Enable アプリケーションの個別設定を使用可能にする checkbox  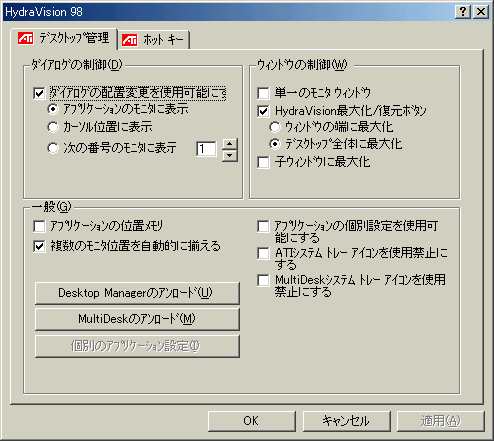coord(263,226)
